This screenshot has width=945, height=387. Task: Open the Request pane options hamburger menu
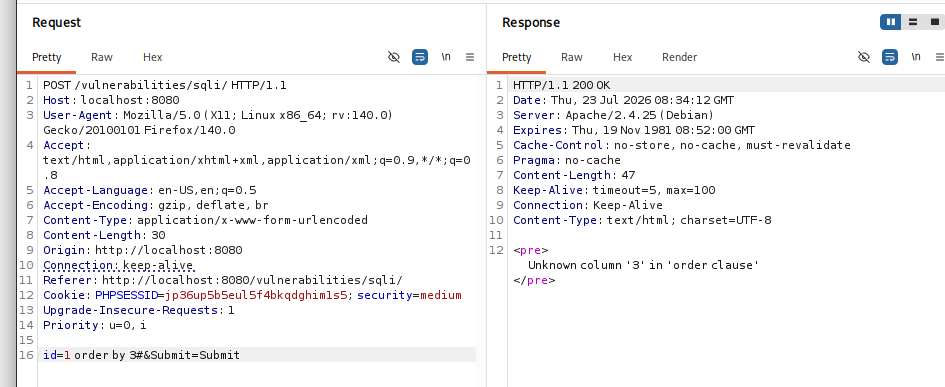point(470,57)
